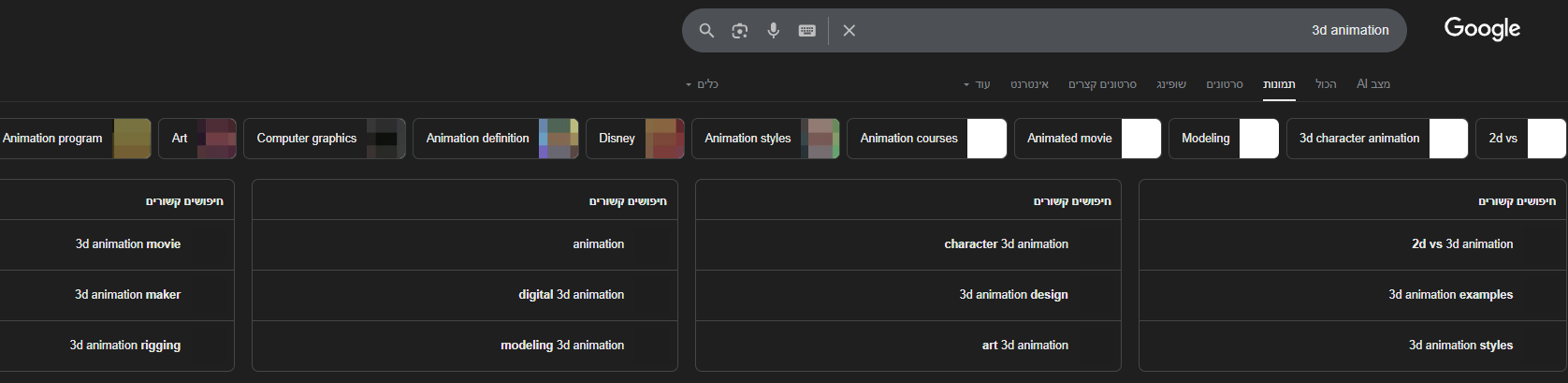The height and width of the screenshot is (383, 1568).
Task: Select the הכול all results tab
Action: click(1326, 84)
